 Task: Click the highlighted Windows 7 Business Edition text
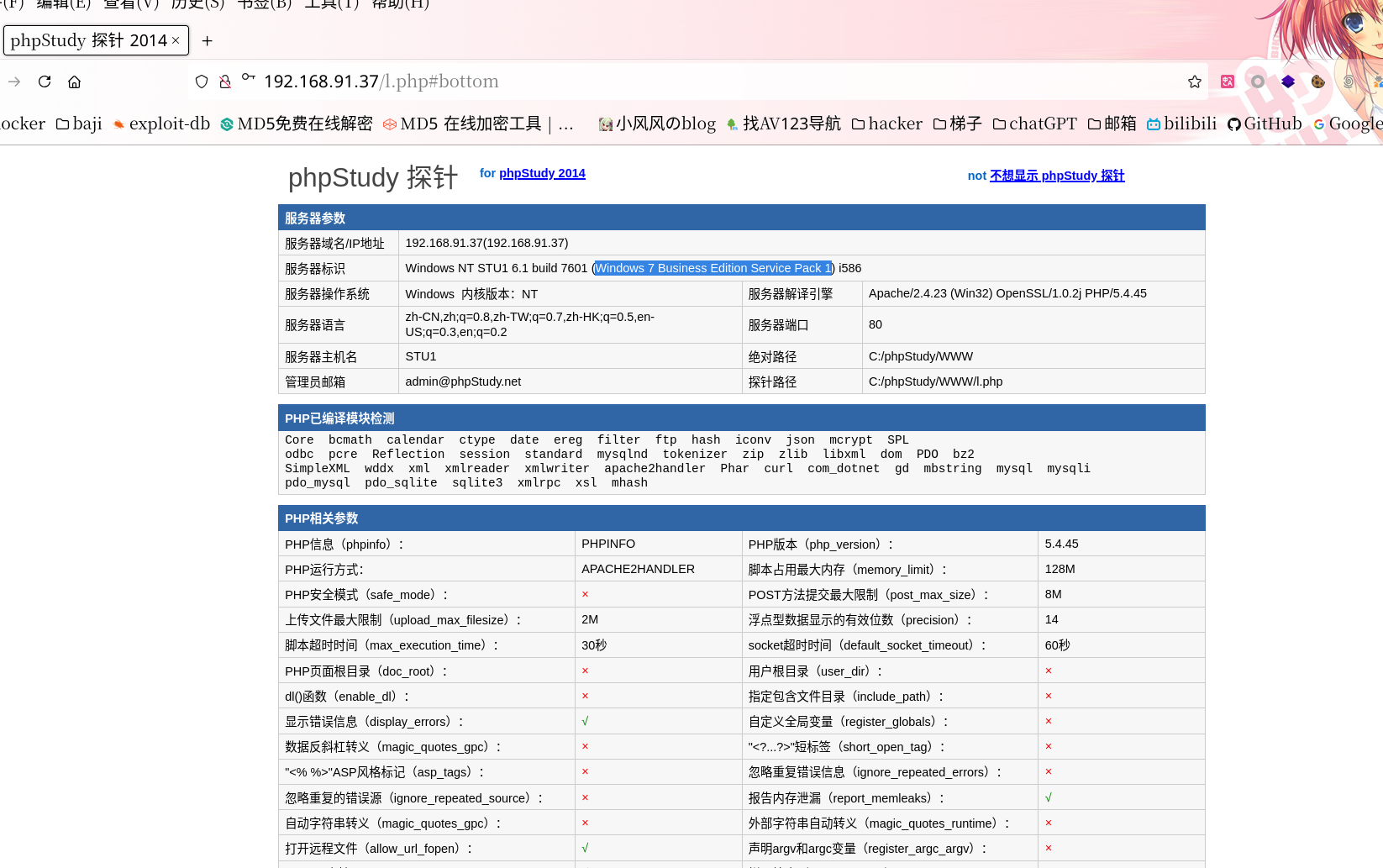pos(713,268)
